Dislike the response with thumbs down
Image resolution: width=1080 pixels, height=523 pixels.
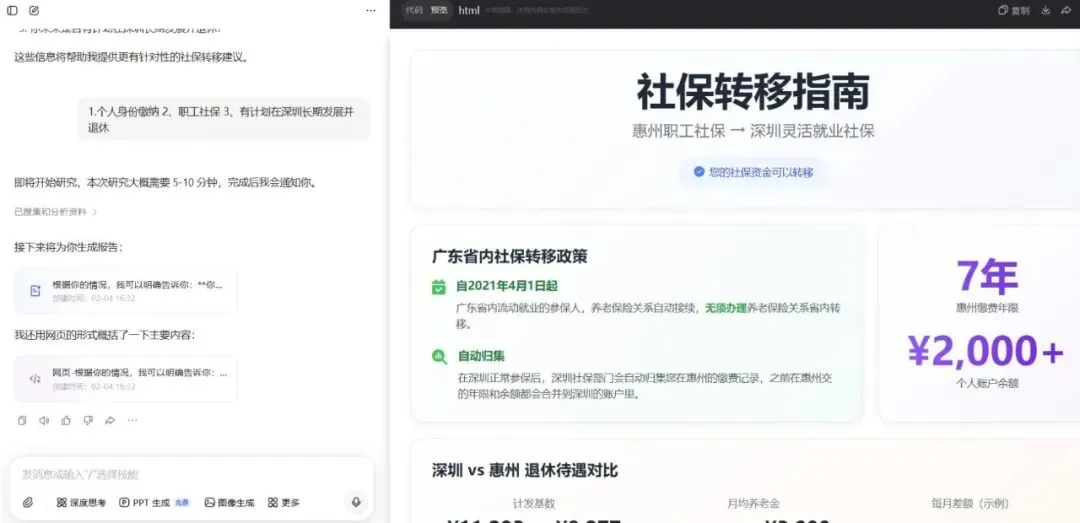click(88, 420)
